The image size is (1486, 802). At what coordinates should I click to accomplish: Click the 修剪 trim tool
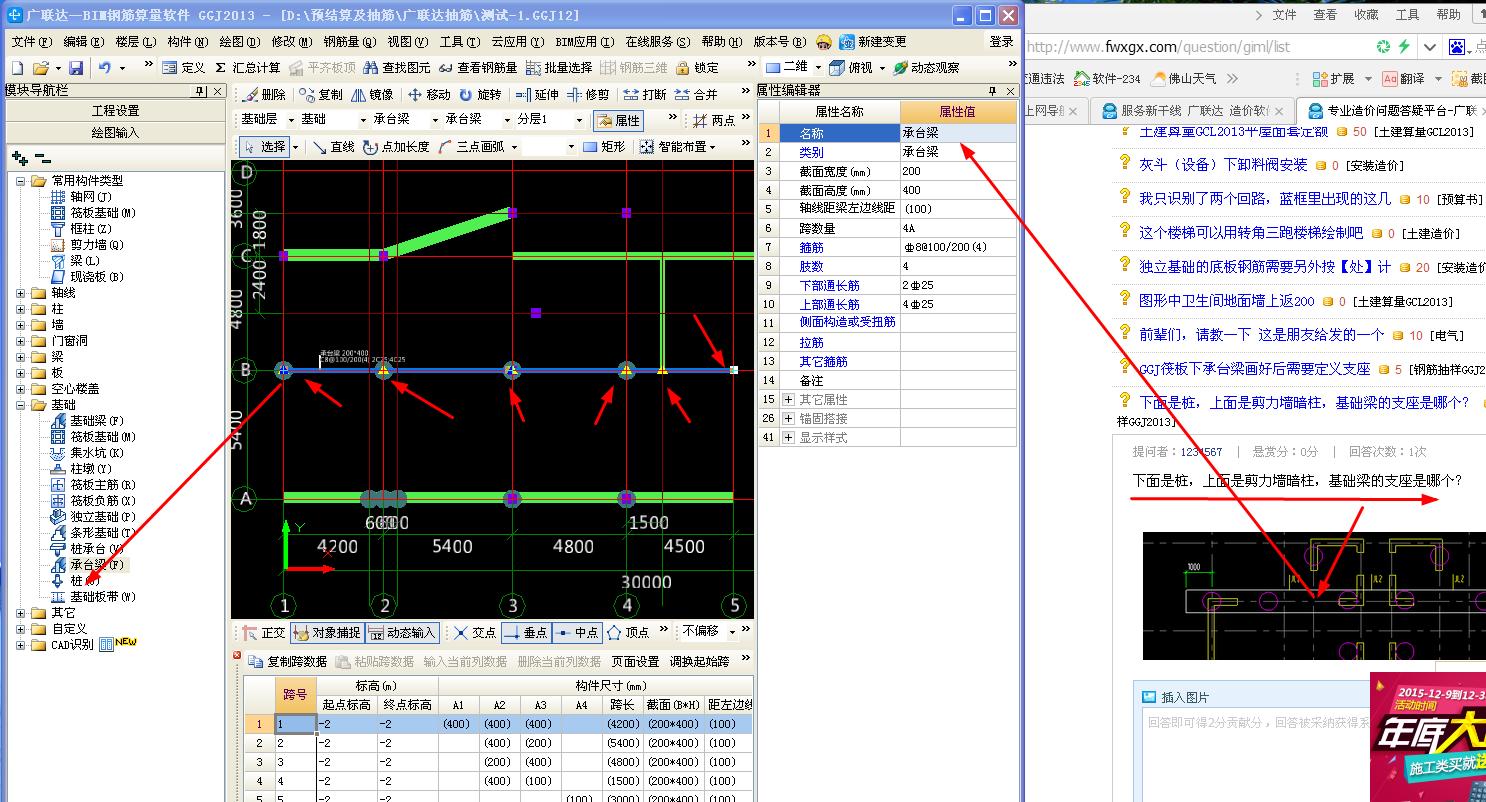point(588,94)
